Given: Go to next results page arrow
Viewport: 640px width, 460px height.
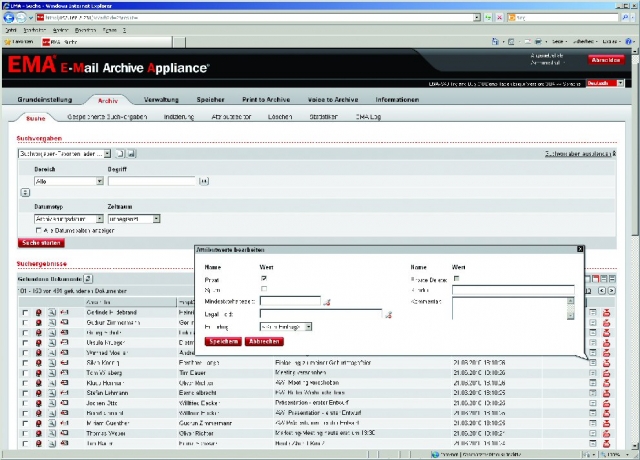Looking at the screenshot, I should (611, 291).
